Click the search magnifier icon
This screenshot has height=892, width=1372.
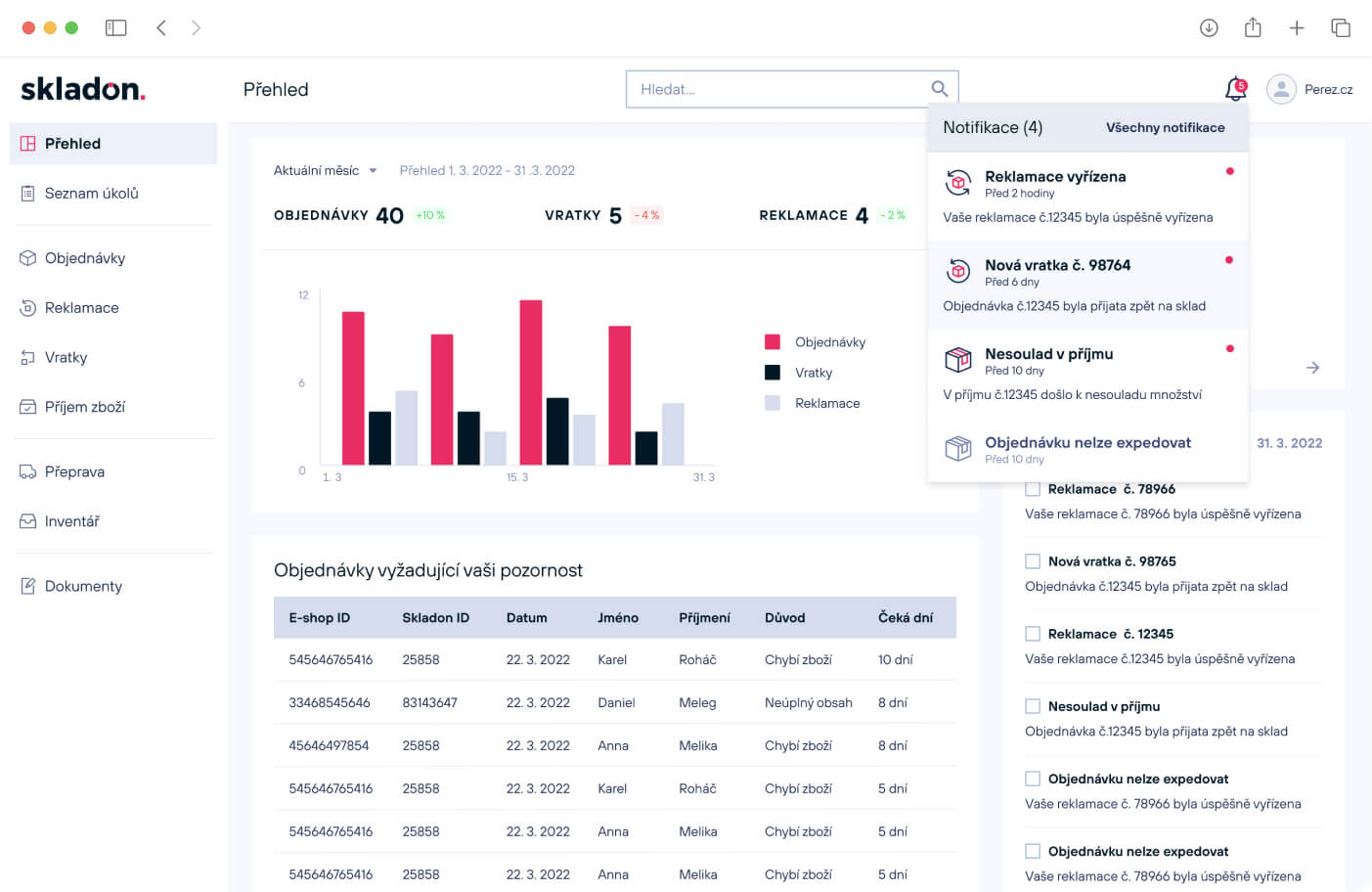939,89
